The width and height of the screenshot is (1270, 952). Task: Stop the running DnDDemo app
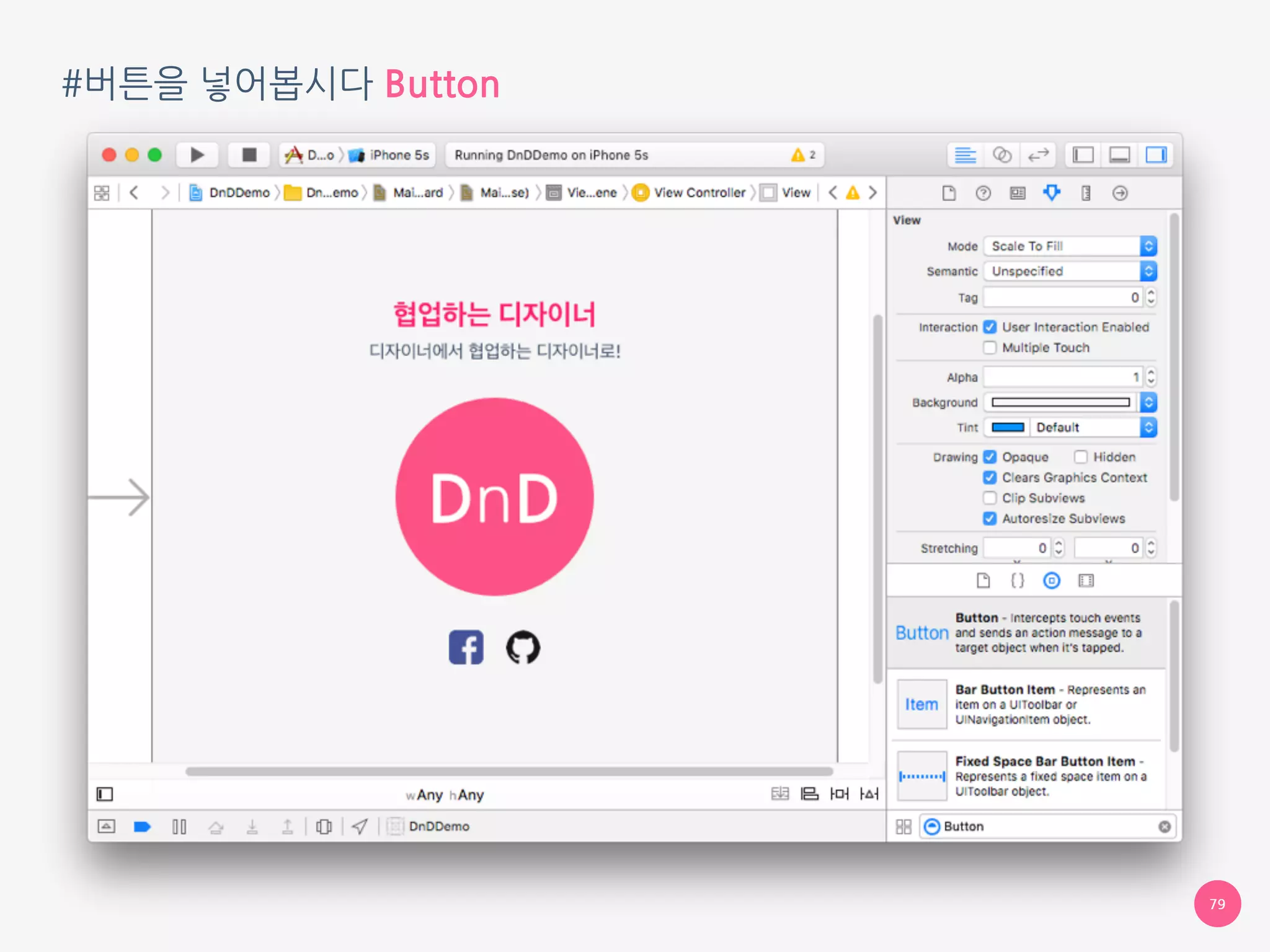(x=249, y=155)
